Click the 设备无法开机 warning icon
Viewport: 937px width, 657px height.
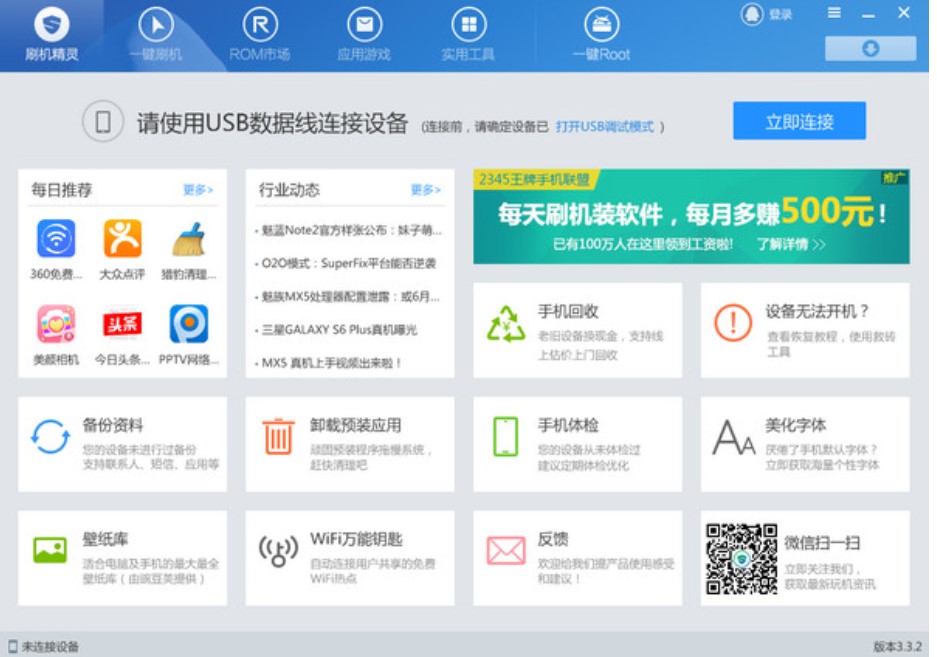click(733, 322)
